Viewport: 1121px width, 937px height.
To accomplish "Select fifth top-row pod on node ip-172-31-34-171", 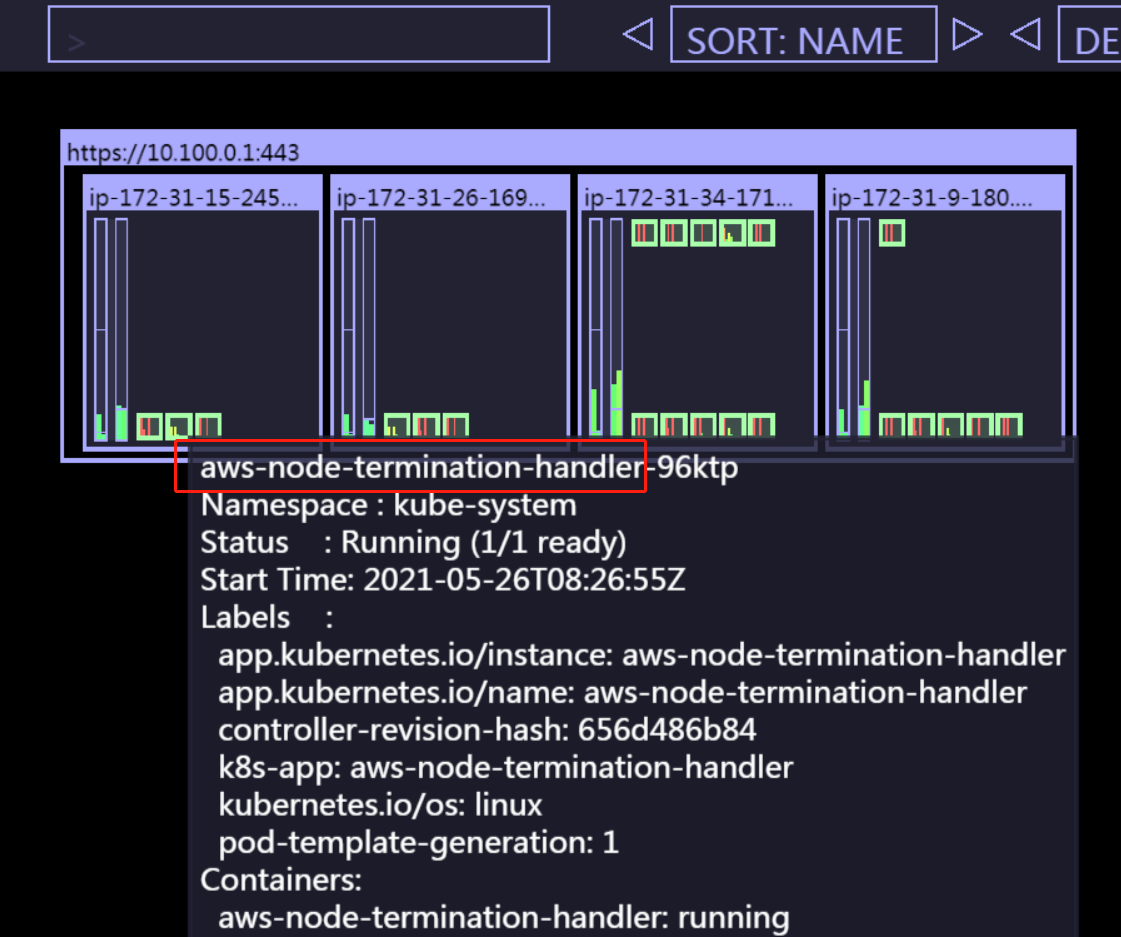I will tap(761, 233).
